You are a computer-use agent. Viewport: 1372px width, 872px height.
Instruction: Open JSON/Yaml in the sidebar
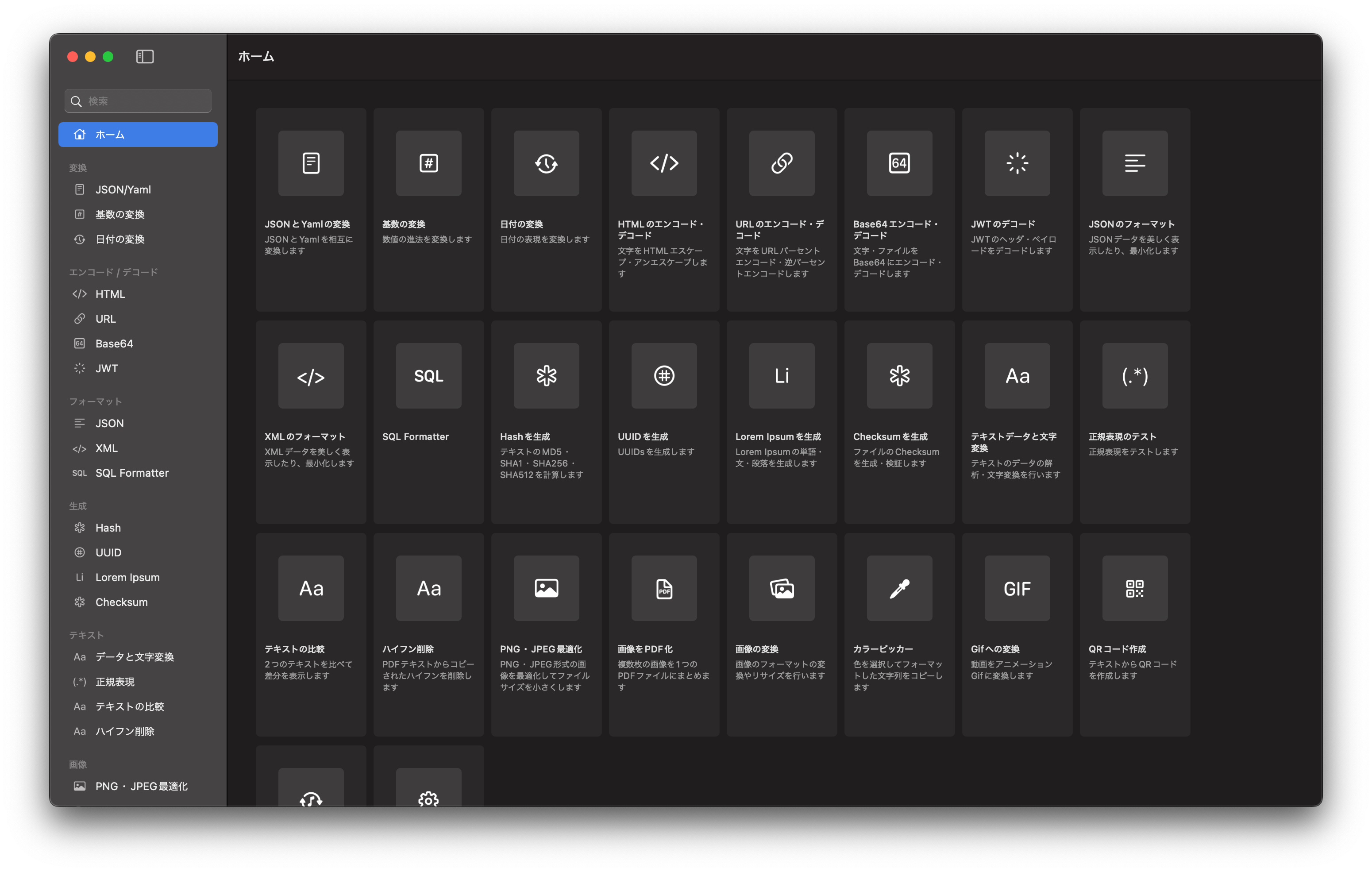[x=138, y=189]
